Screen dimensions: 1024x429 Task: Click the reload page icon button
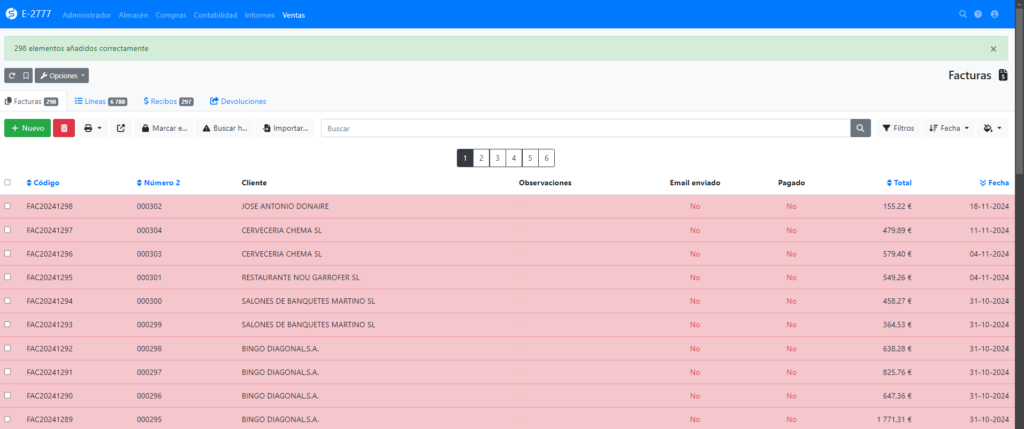[x=12, y=75]
